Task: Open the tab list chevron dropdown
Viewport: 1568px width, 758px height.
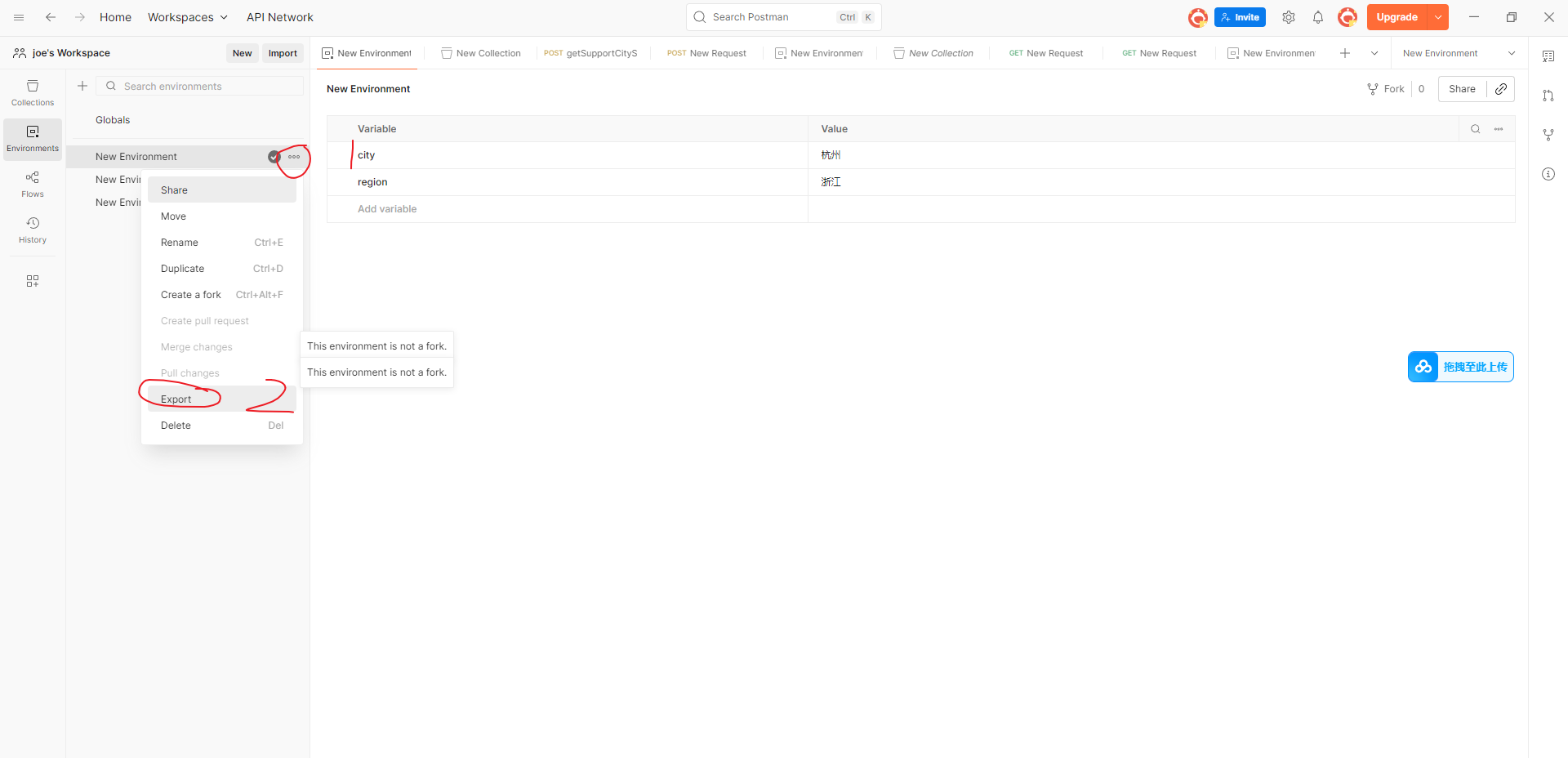Action: [x=1374, y=53]
